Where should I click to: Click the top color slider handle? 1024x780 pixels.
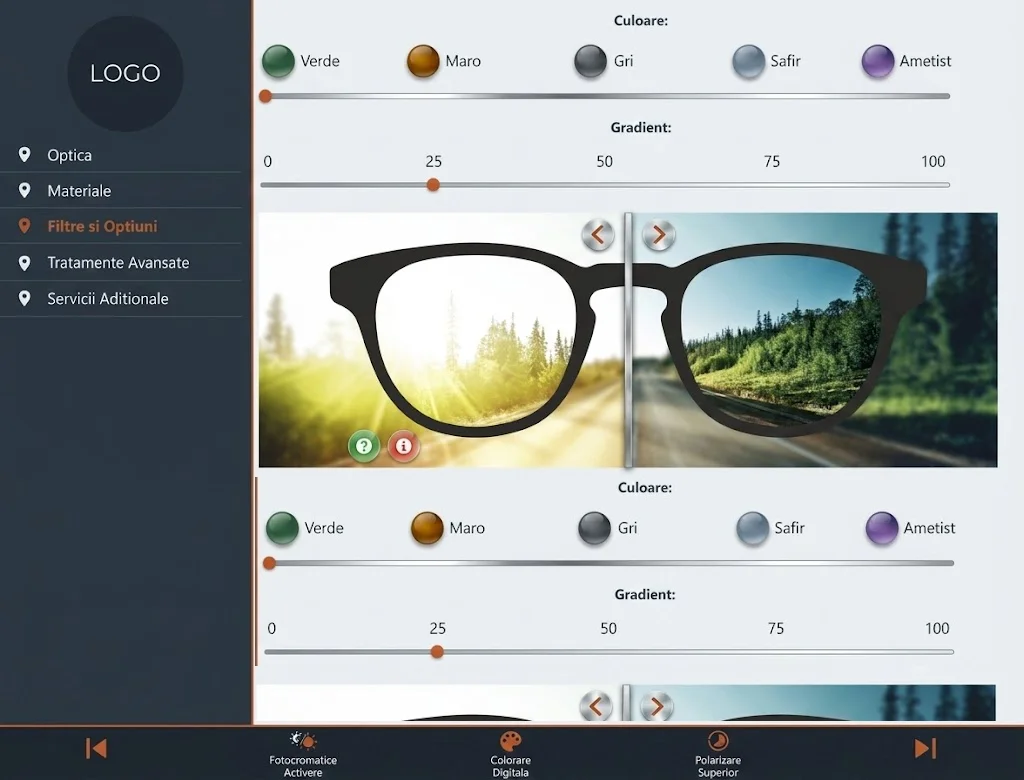[x=265, y=96]
